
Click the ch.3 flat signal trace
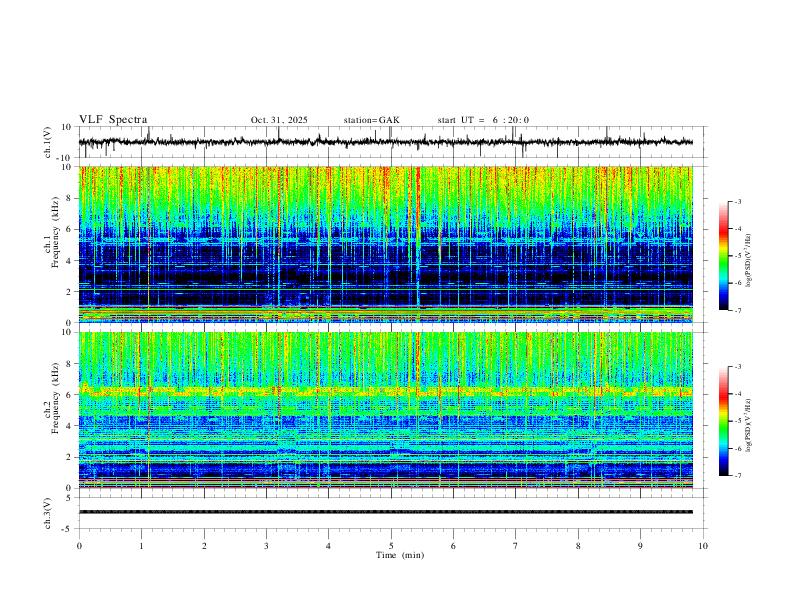pyautogui.click(x=386, y=512)
